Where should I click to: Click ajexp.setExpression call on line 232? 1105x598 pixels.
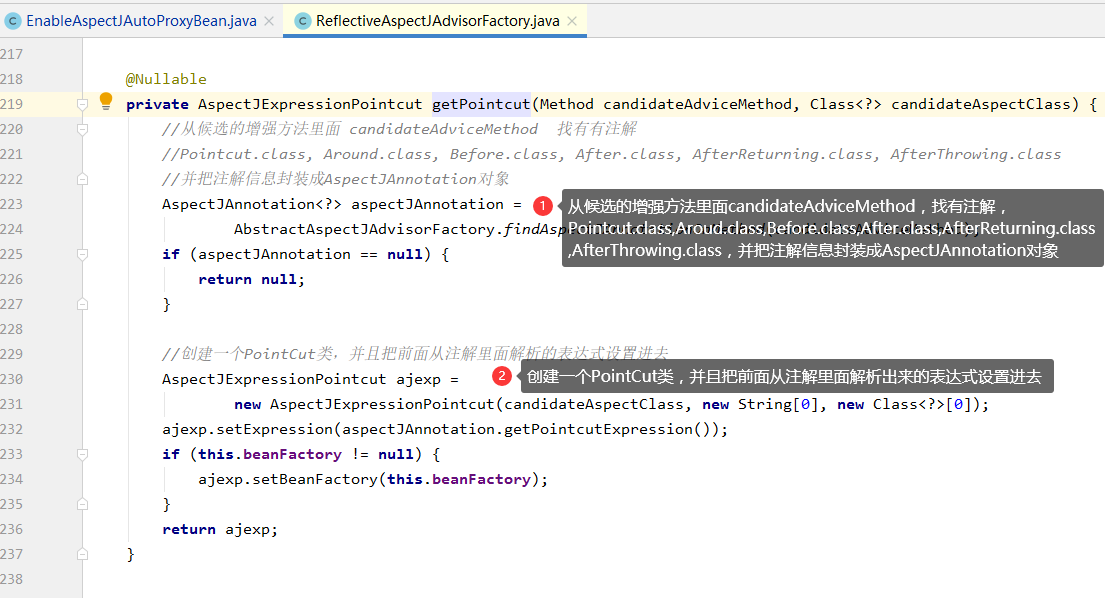(247, 429)
